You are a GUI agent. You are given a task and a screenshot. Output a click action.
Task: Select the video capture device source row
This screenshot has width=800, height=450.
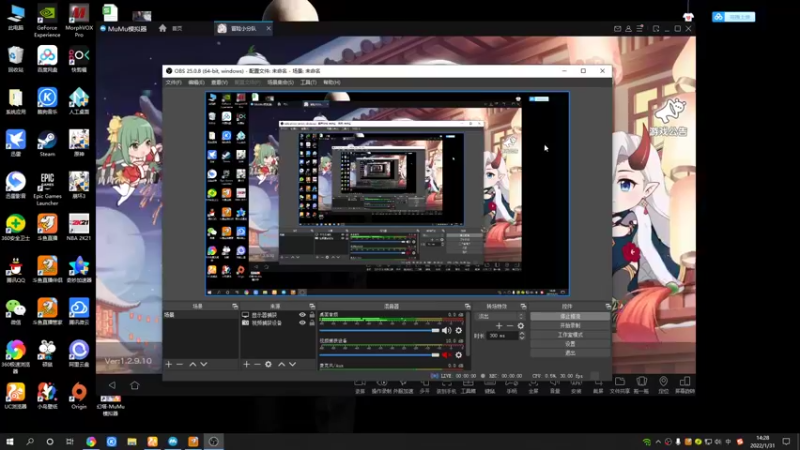pyautogui.click(x=278, y=323)
